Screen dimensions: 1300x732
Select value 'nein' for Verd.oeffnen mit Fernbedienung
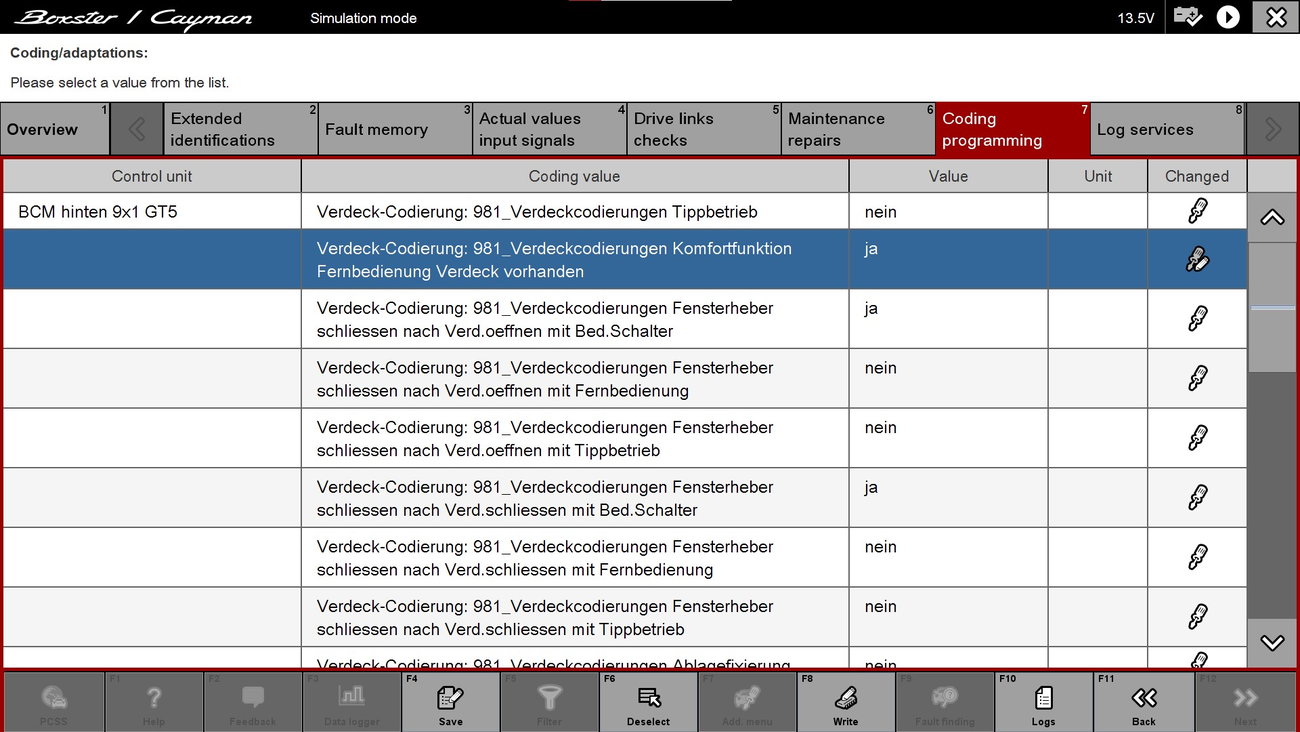[x=947, y=379]
